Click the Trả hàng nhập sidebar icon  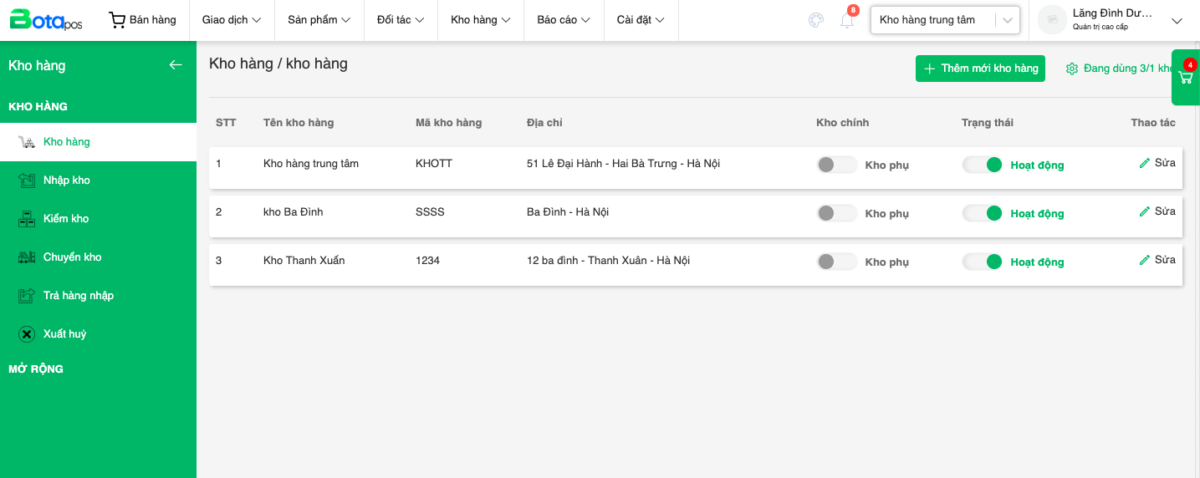pos(27,296)
